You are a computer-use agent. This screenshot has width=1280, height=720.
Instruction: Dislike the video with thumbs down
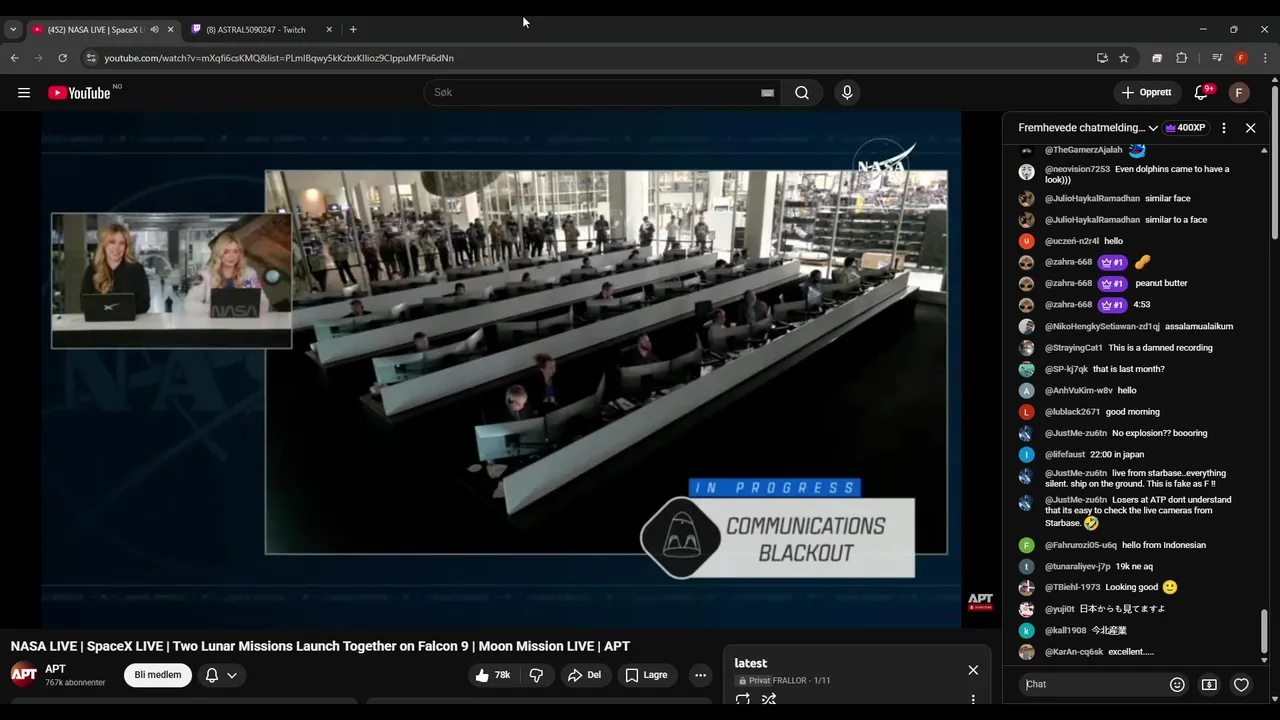pyautogui.click(x=536, y=675)
